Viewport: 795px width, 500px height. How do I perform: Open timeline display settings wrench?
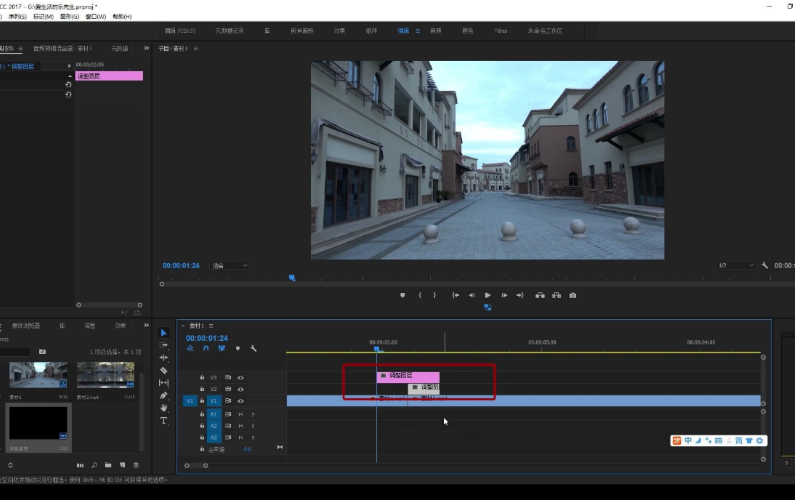click(x=254, y=349)
